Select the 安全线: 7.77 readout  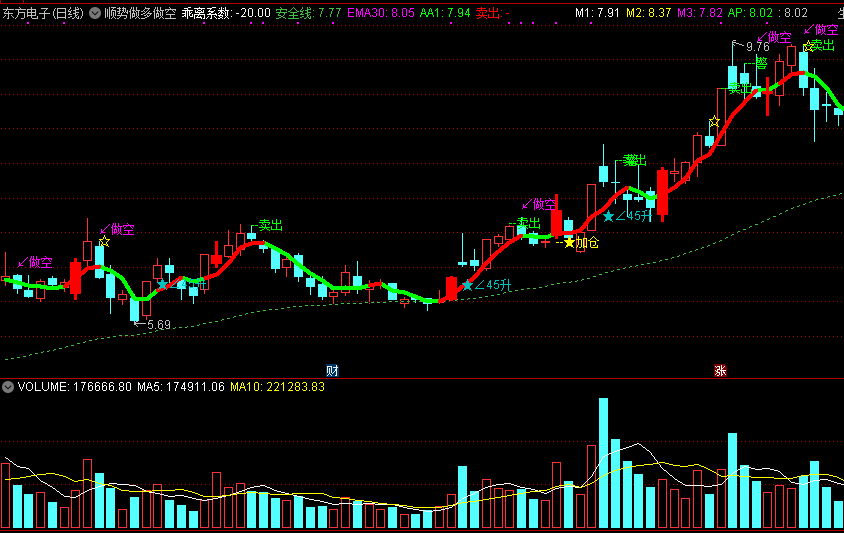[308, 13]
